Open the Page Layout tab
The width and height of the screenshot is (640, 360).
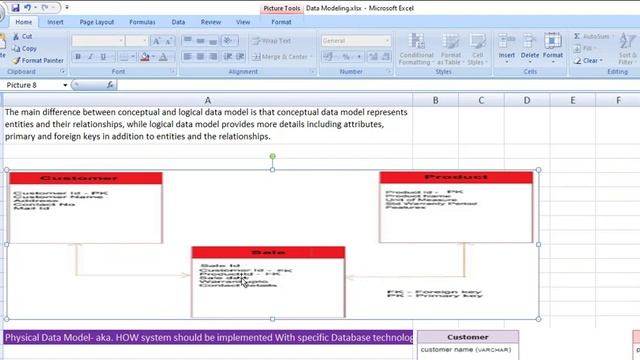tap(97, 22)
